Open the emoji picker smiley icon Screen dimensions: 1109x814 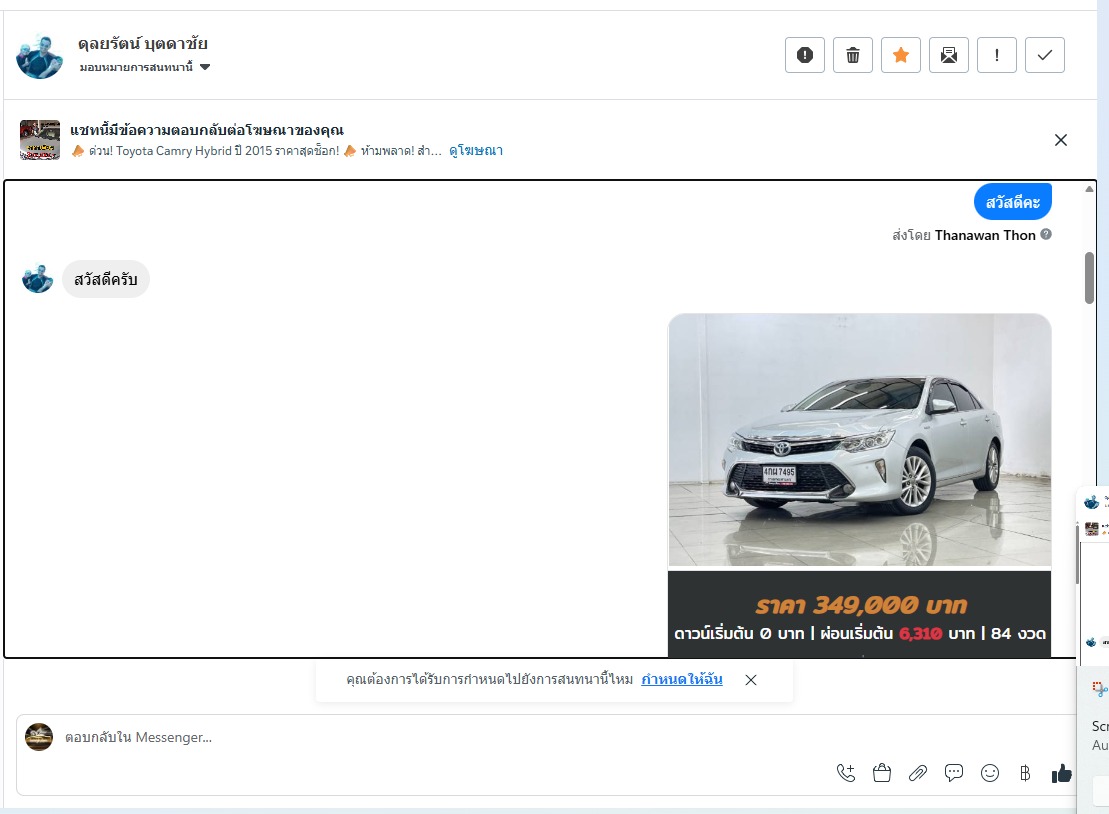click(x=989, y=773)
